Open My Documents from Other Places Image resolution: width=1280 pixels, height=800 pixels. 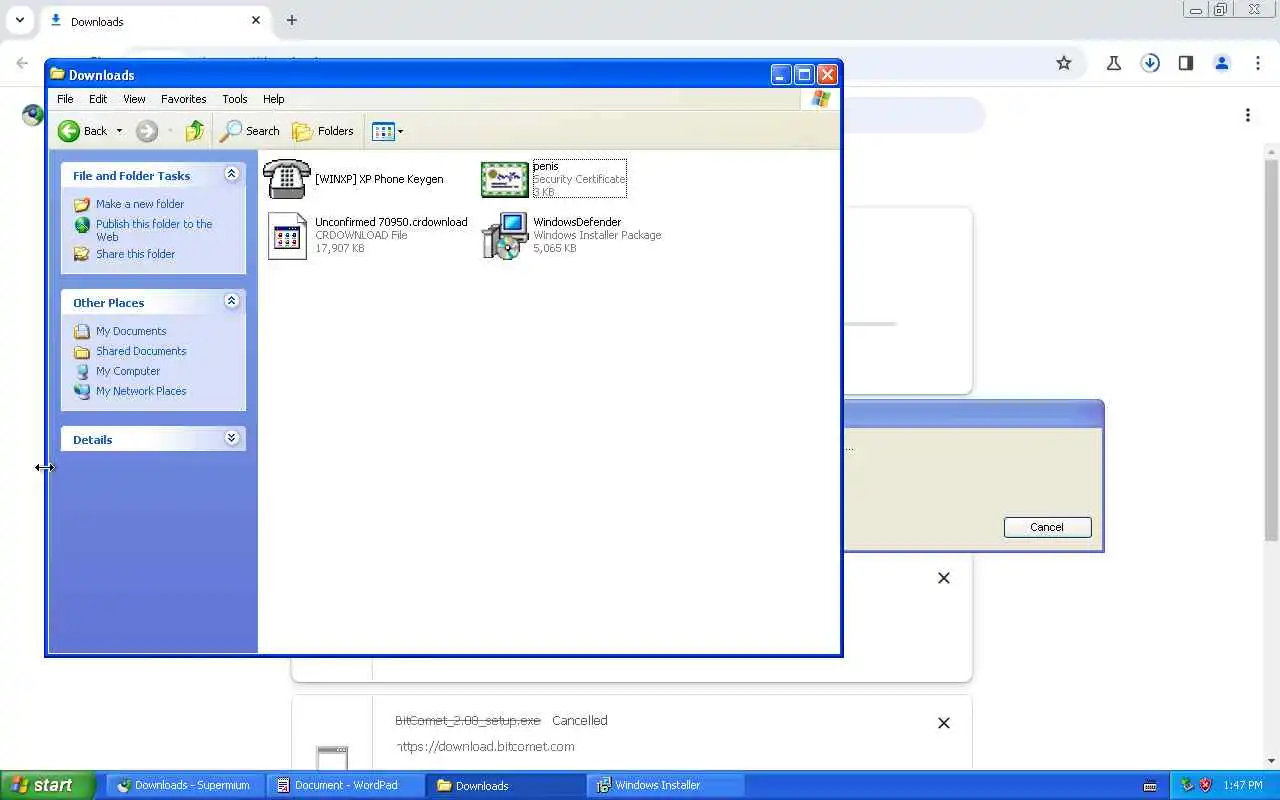tap(131, 331)
